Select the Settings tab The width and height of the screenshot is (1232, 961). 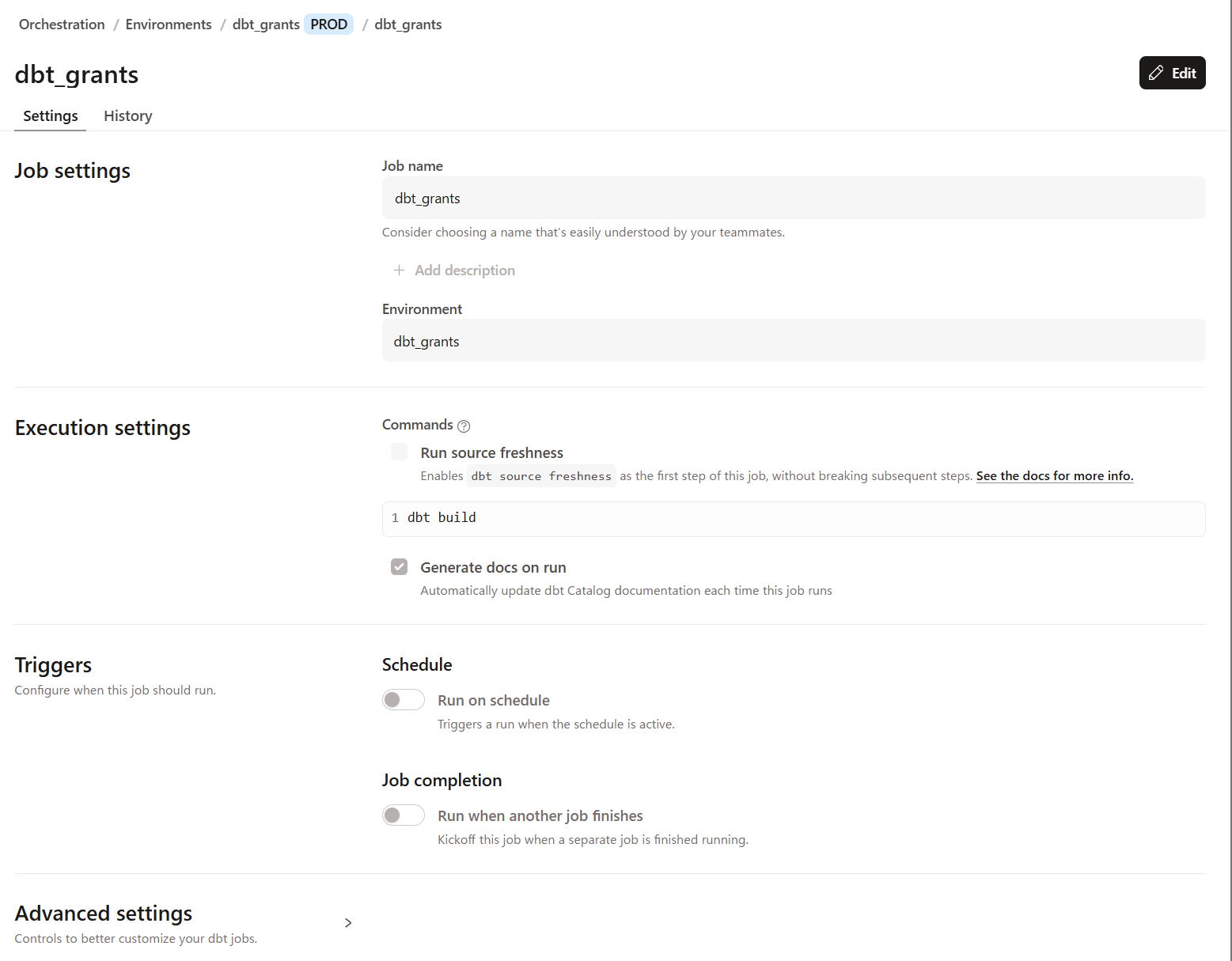[x=51, y=116]
